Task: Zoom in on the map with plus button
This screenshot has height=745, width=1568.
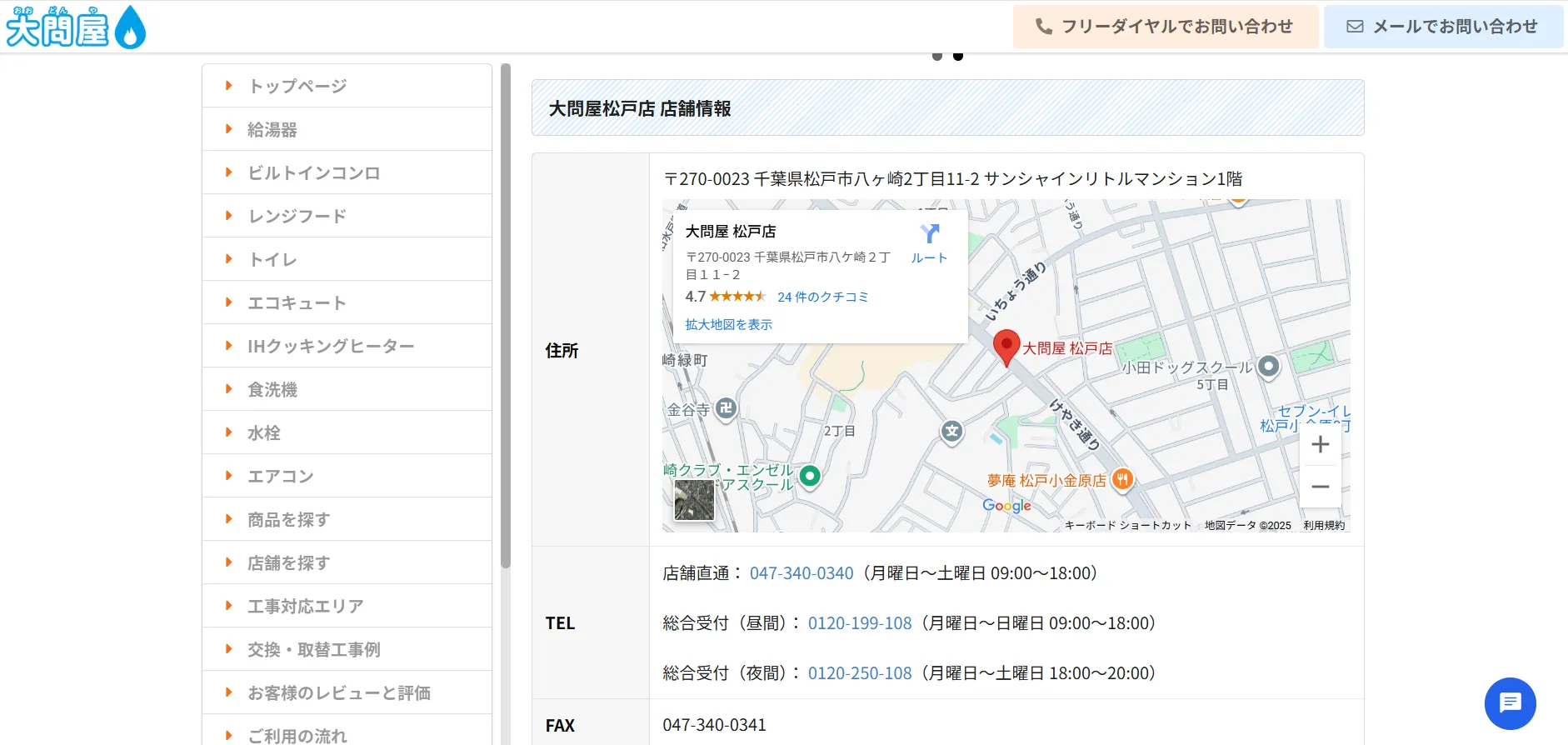Action: tap(1320, 445)
